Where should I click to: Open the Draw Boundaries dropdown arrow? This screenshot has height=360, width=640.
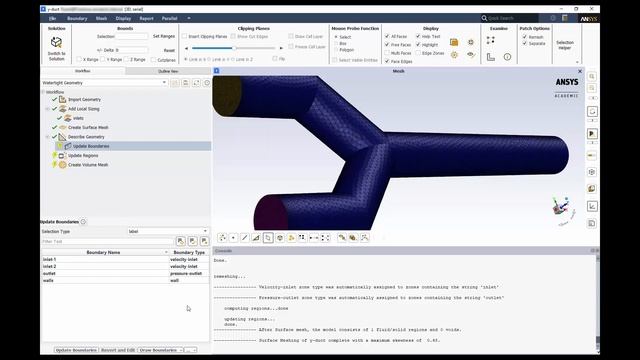(180, 350)
